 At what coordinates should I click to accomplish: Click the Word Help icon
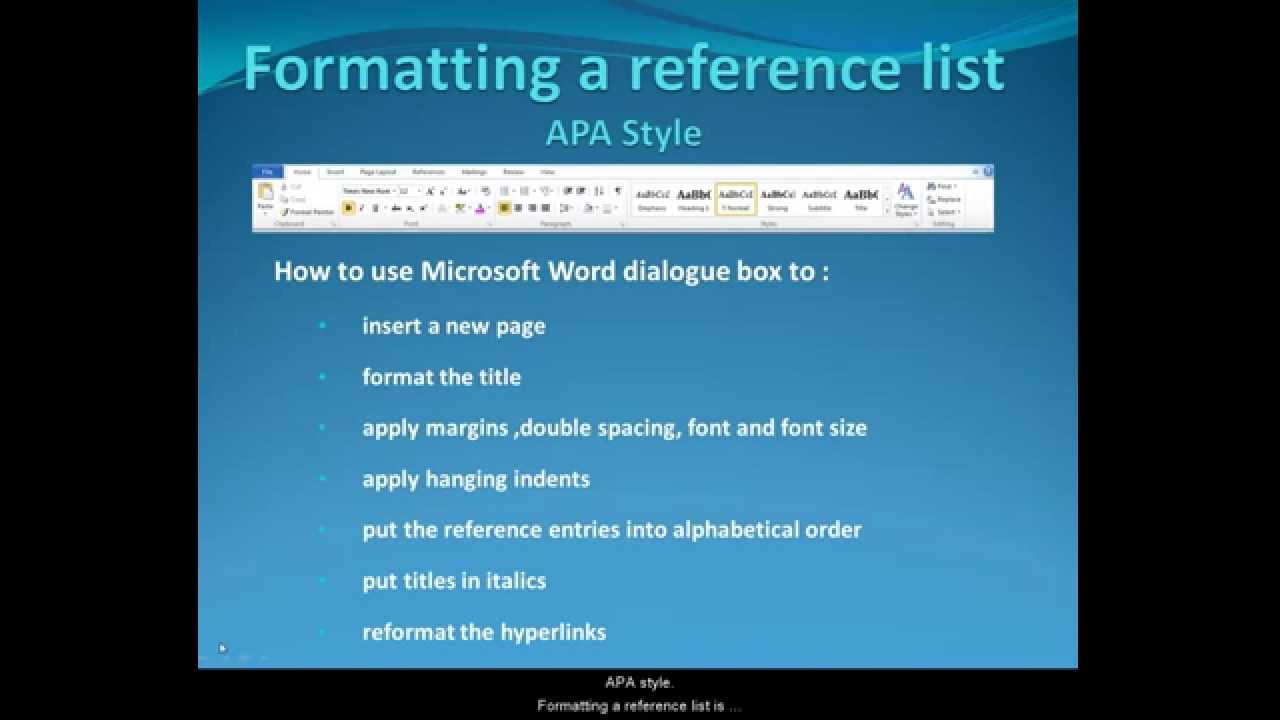(x=987, y=172)
